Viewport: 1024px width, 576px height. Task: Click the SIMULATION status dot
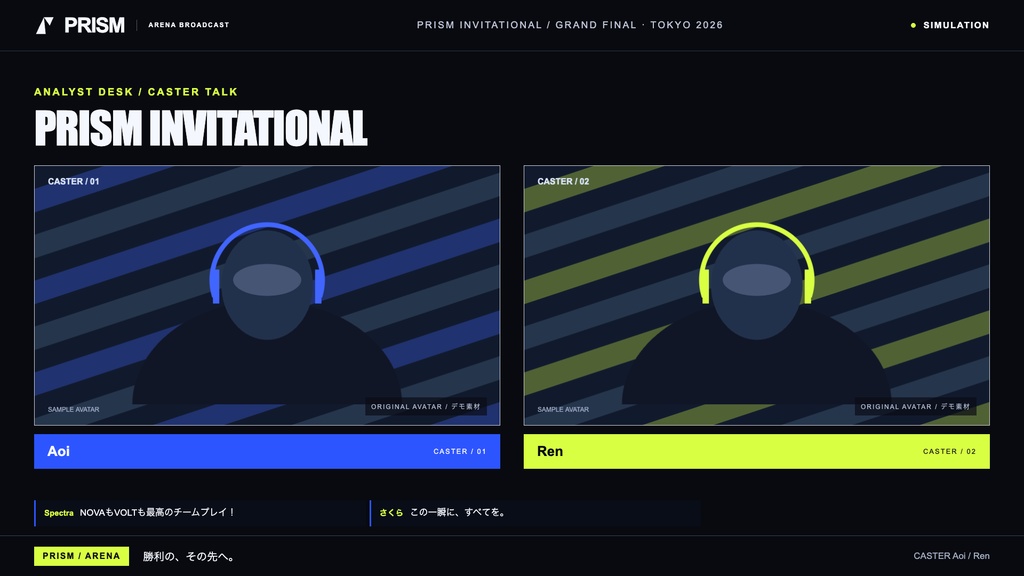click(x=913, y=25)
